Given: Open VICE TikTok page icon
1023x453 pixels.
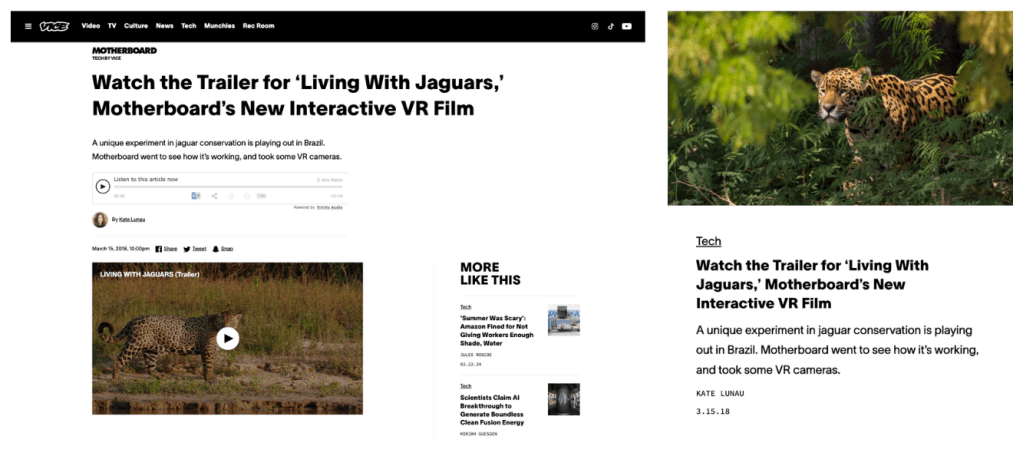Looking at the screenshot, I should (x=611, y=26).
